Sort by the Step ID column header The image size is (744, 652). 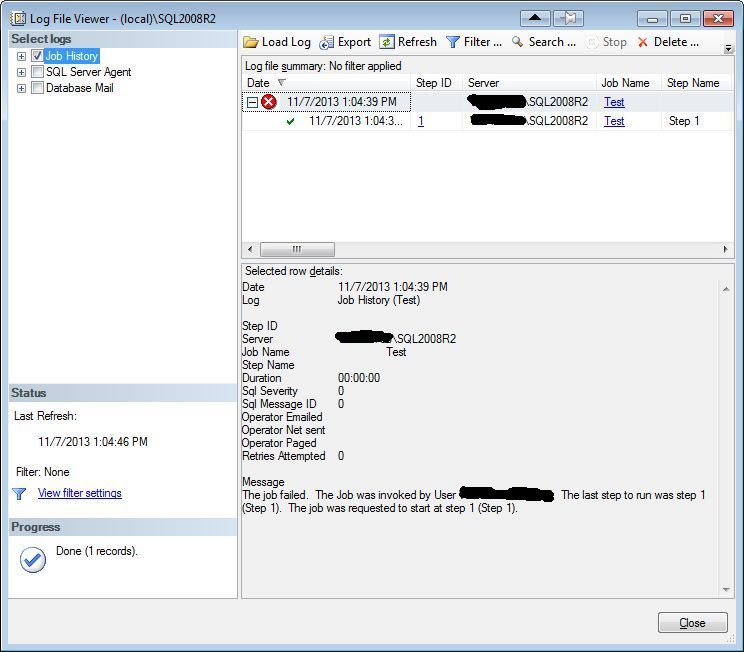pyautogui.click(x=436, y=83)
